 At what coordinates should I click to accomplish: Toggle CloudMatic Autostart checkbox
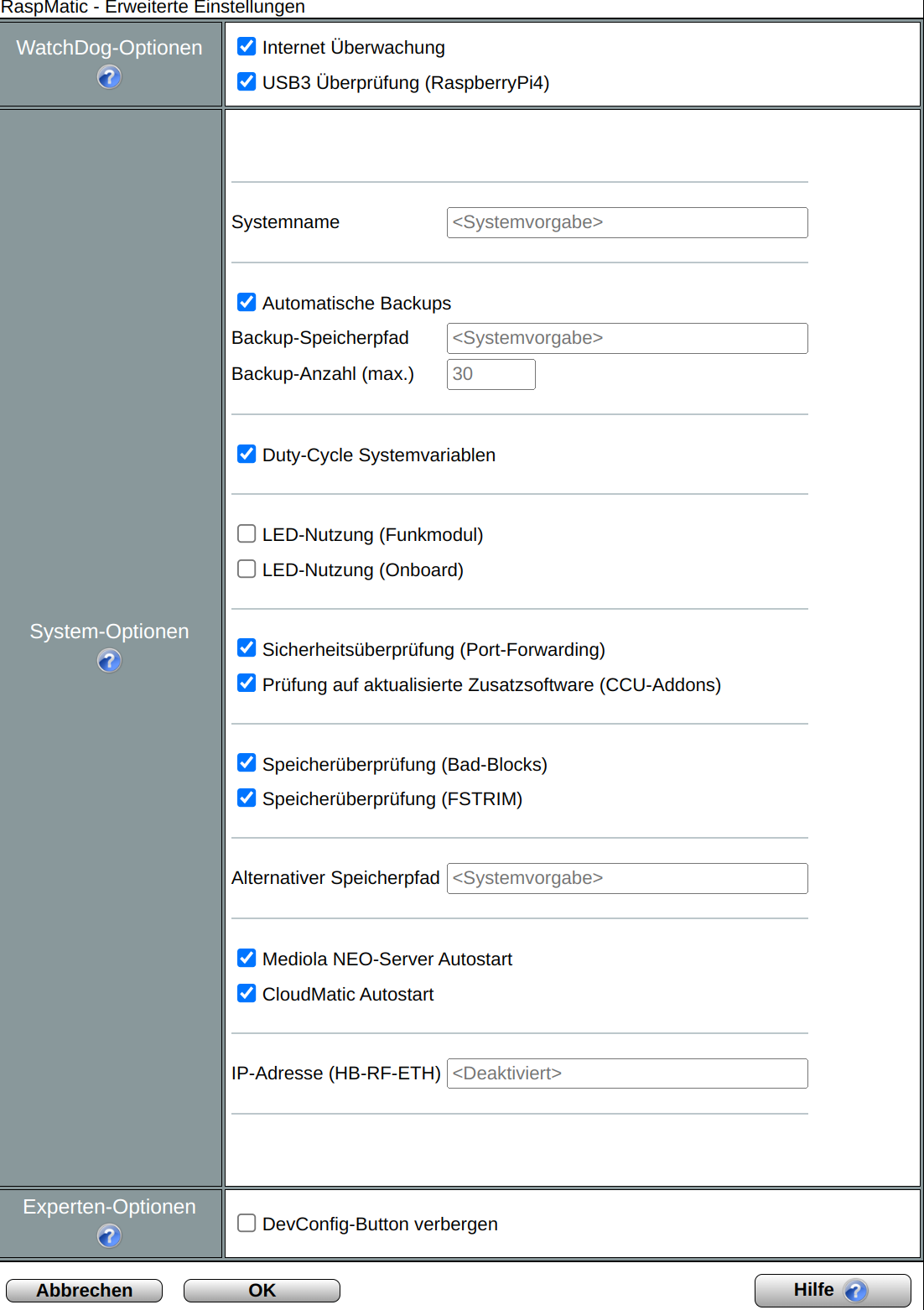pos(247,993)
